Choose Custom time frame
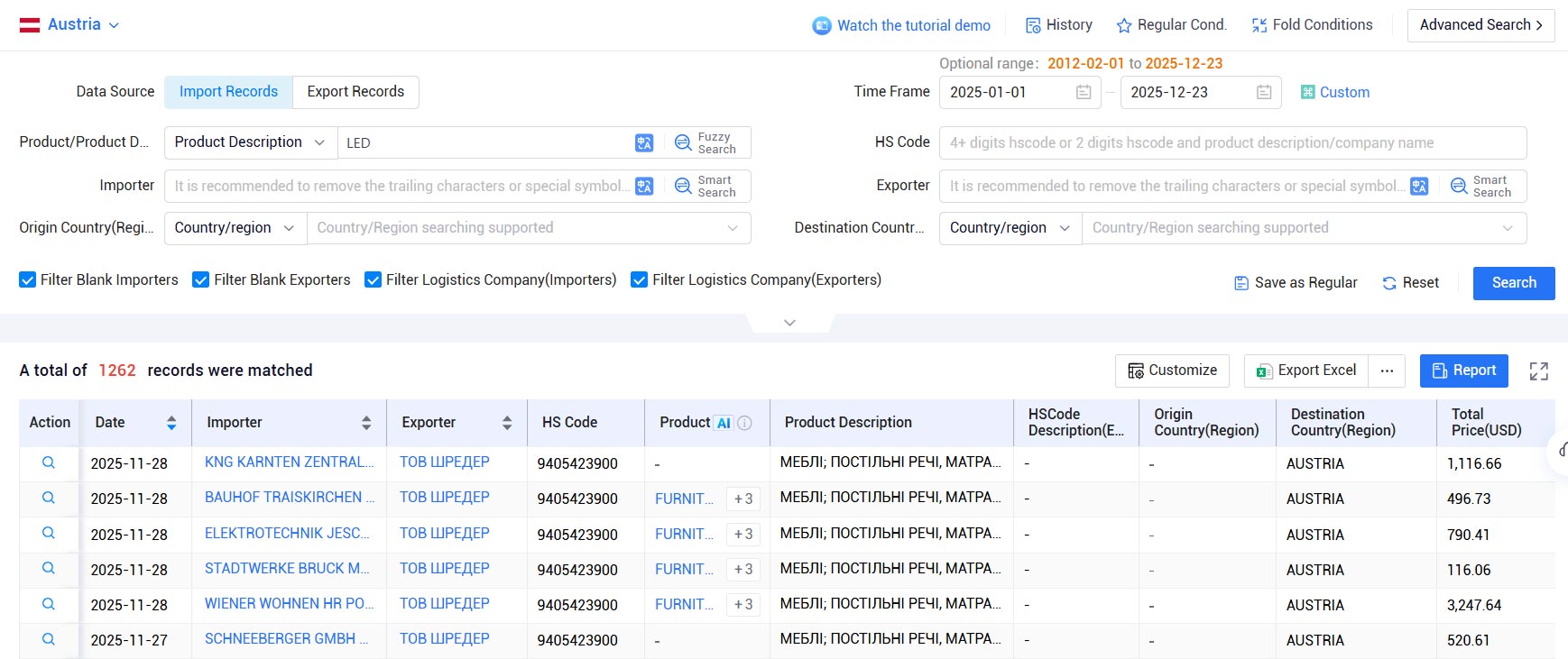 pyautogui.click(x=1334, y=92)
